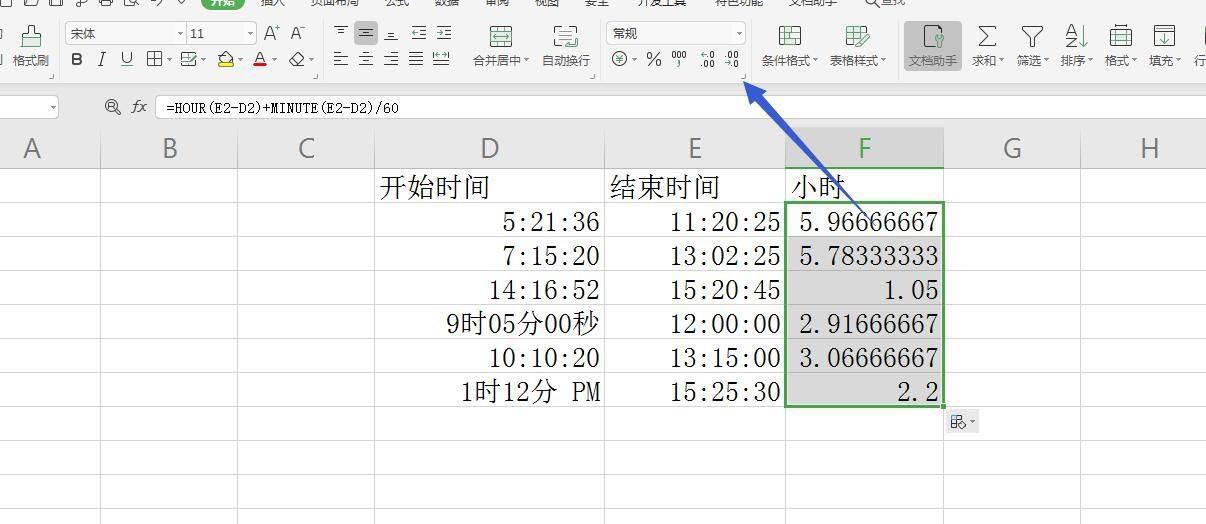
Task: Align text to the left
Action: pyautogui.click(x=341, y=60)
